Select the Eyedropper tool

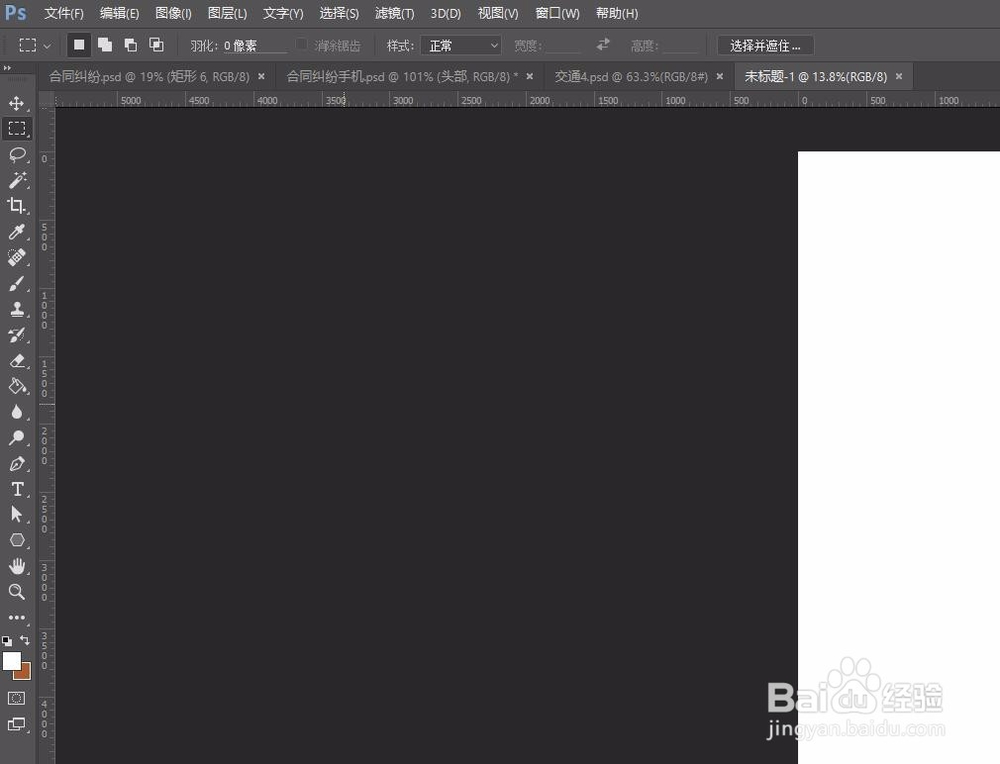coord(17,231)
